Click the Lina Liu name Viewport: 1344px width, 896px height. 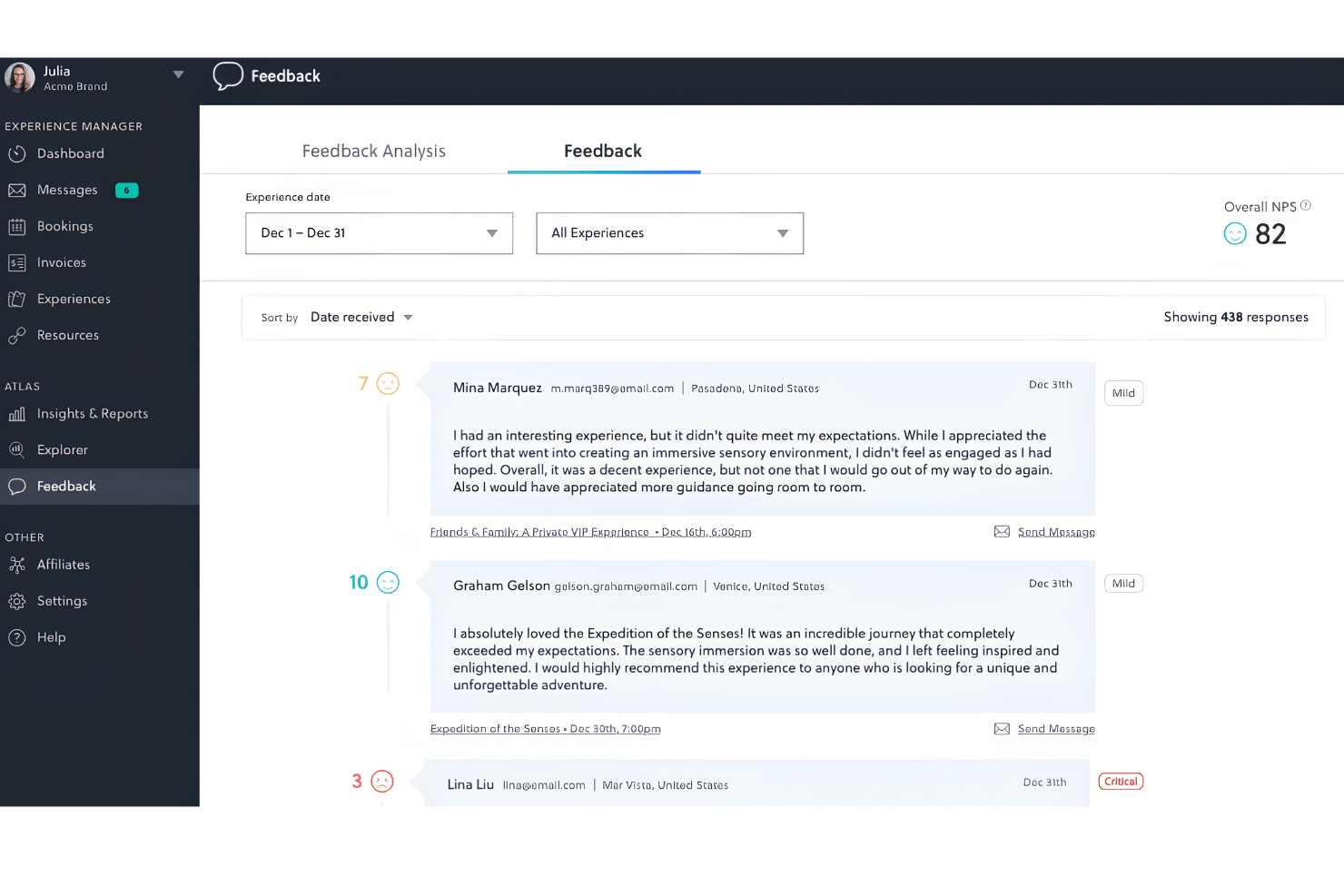470,784
